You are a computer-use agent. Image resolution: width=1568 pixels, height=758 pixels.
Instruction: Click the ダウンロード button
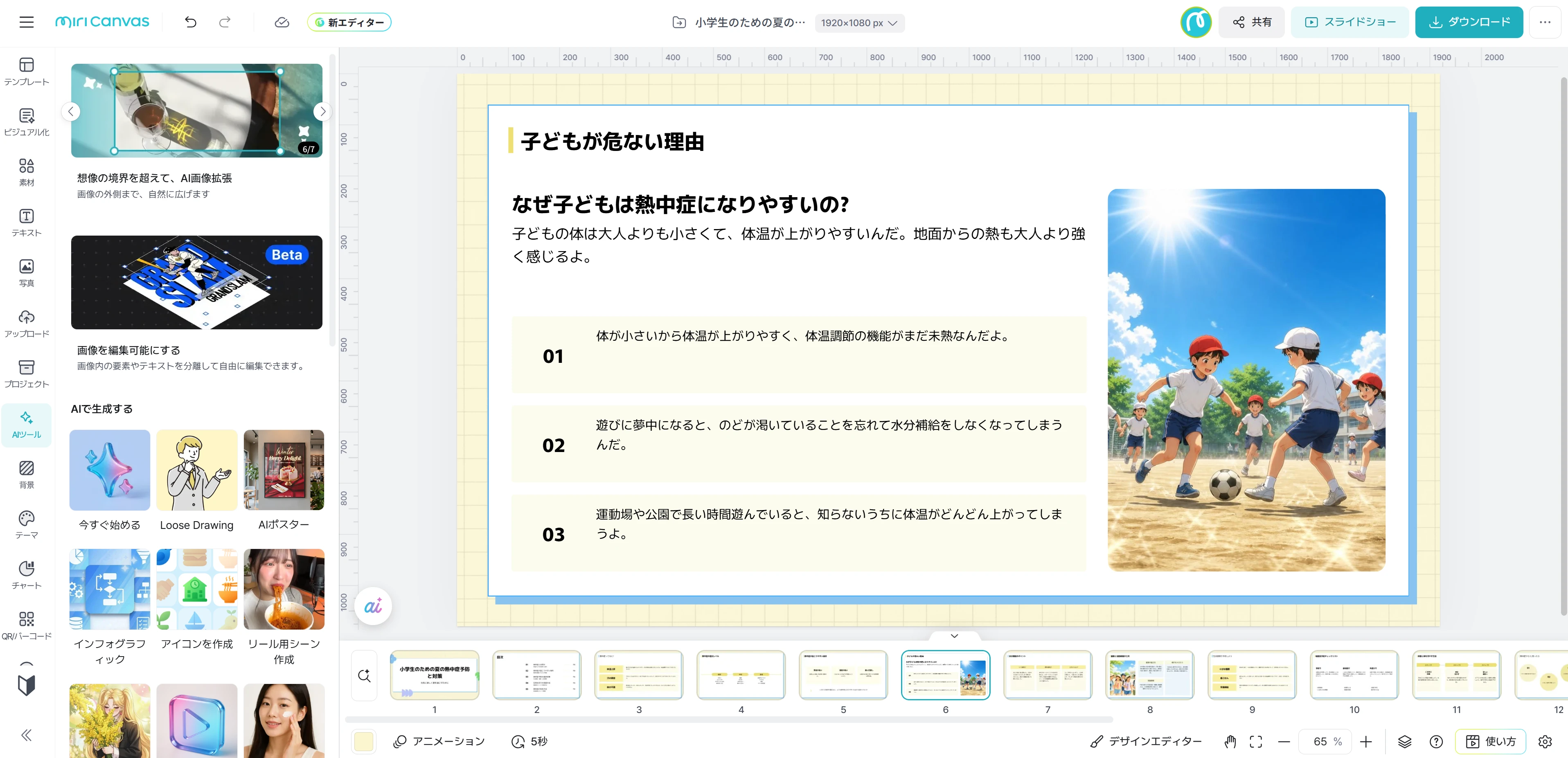click(1469, 22)
